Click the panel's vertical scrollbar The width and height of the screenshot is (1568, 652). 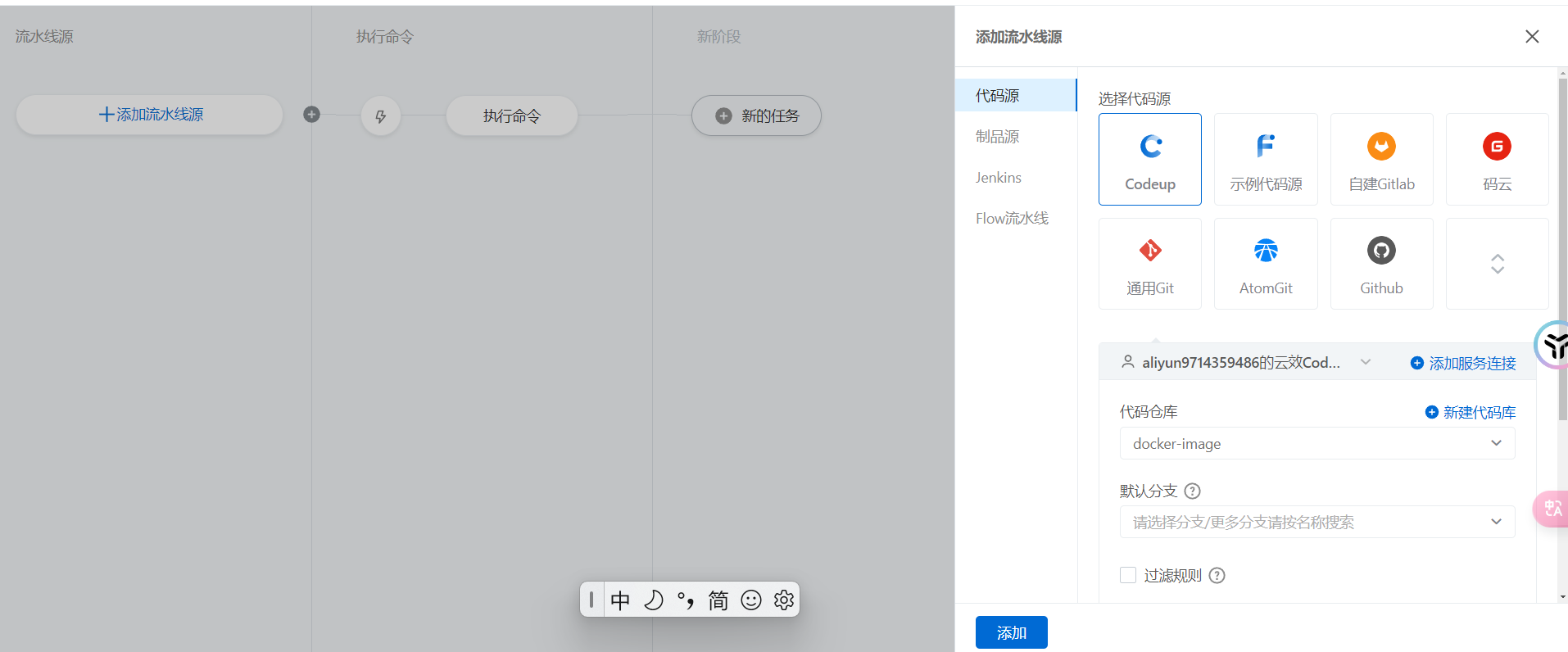pyautogui.click(x=1562, y=246)
